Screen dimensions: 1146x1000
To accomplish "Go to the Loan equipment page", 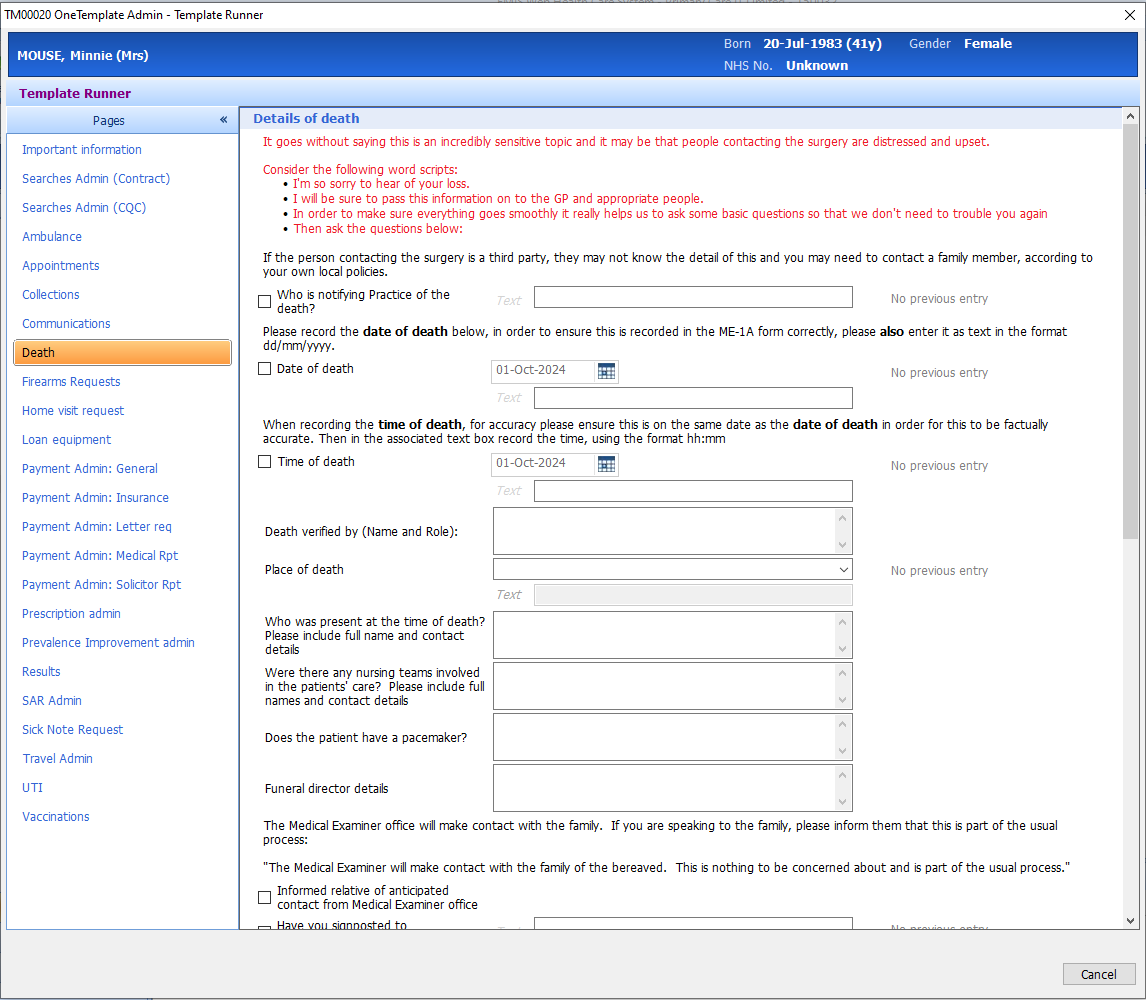I will [x=67, y=440].
